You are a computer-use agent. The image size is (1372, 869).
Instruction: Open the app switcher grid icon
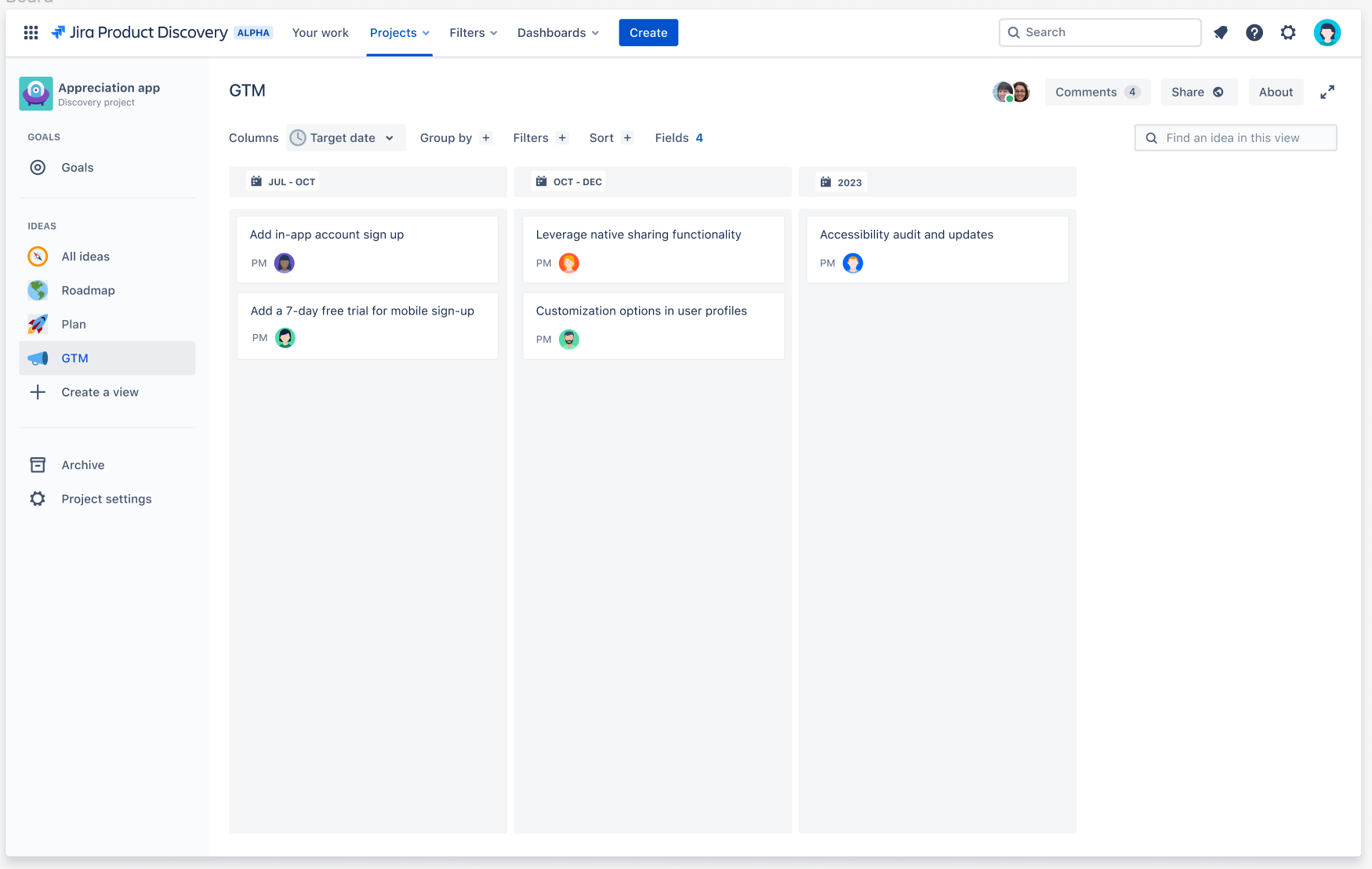point(31,32)
